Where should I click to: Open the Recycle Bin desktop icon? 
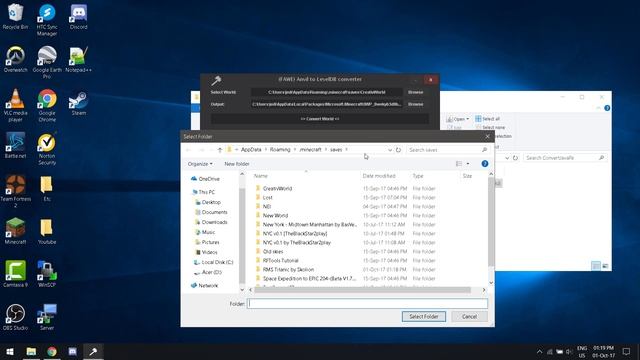click(x=15, y=16)
